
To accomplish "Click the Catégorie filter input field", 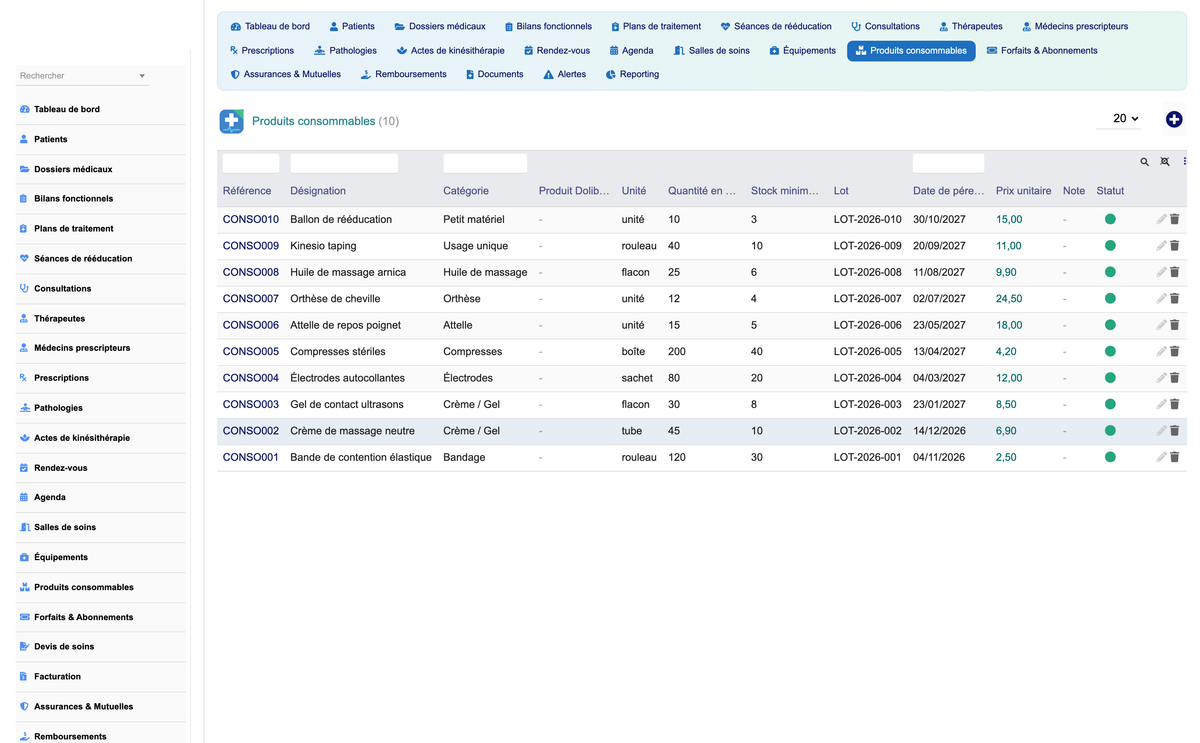I will (485, 163).
